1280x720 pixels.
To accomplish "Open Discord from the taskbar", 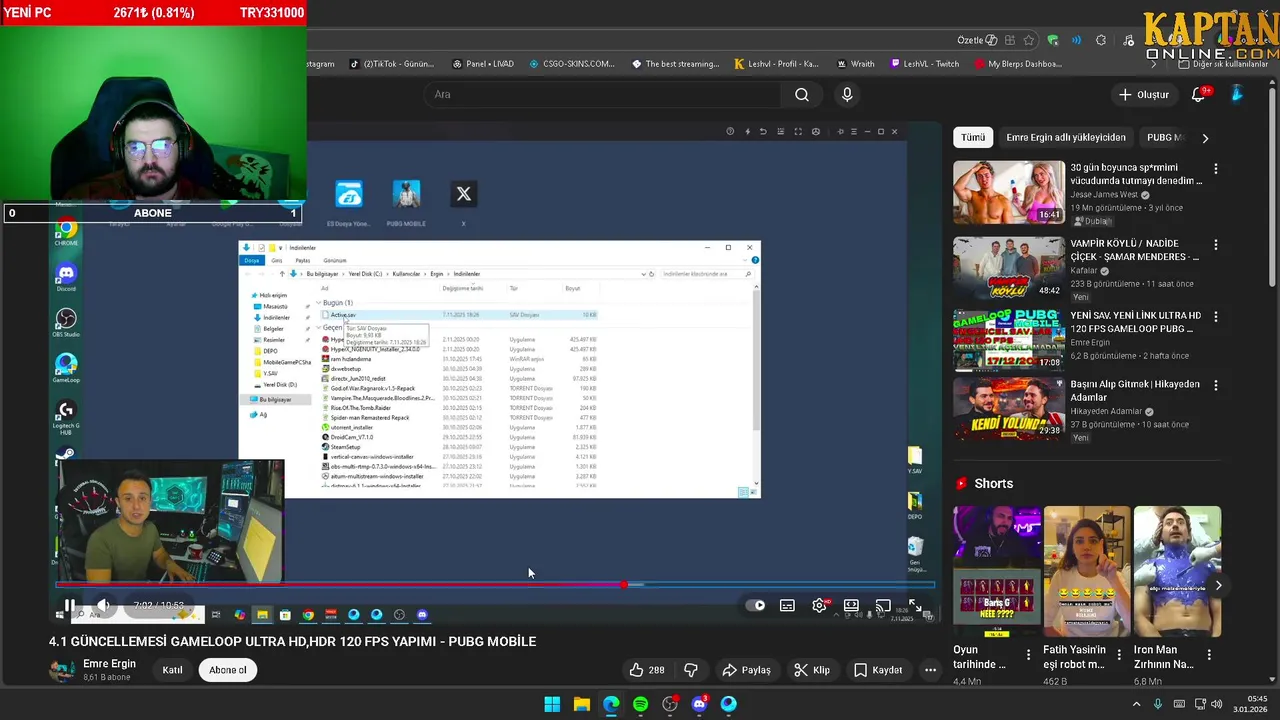I will click(699, 704).
